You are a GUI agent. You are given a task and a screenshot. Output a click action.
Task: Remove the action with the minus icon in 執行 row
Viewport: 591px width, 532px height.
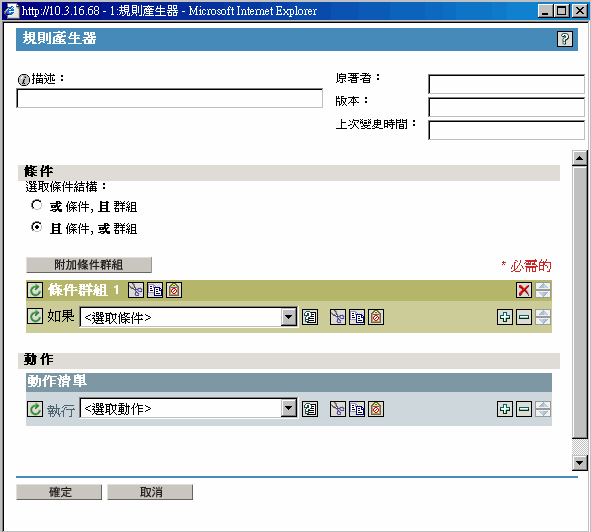pyautogui.click(x=524, y=409)
